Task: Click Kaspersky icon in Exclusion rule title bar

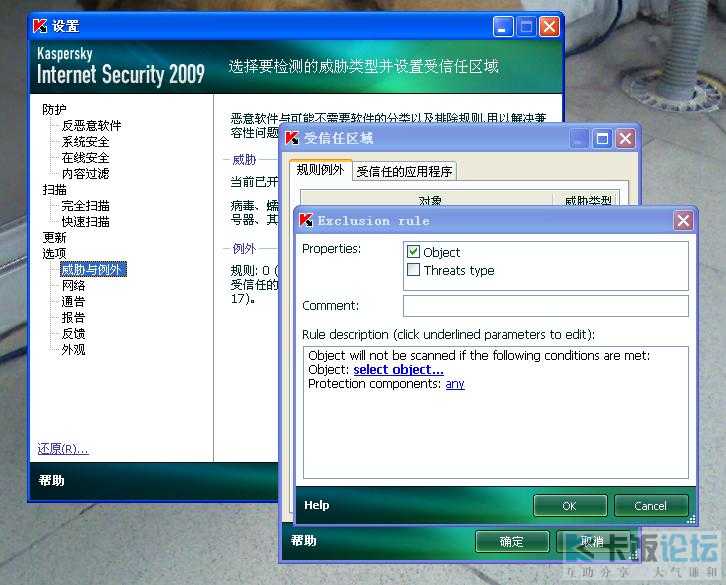Action: point(306,220)
